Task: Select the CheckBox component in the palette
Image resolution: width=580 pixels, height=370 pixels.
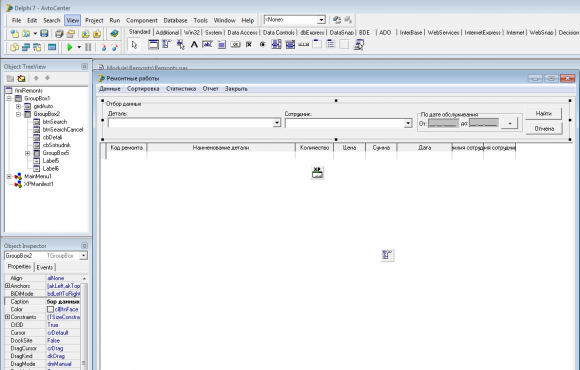Action: click(x=249, y=45)
